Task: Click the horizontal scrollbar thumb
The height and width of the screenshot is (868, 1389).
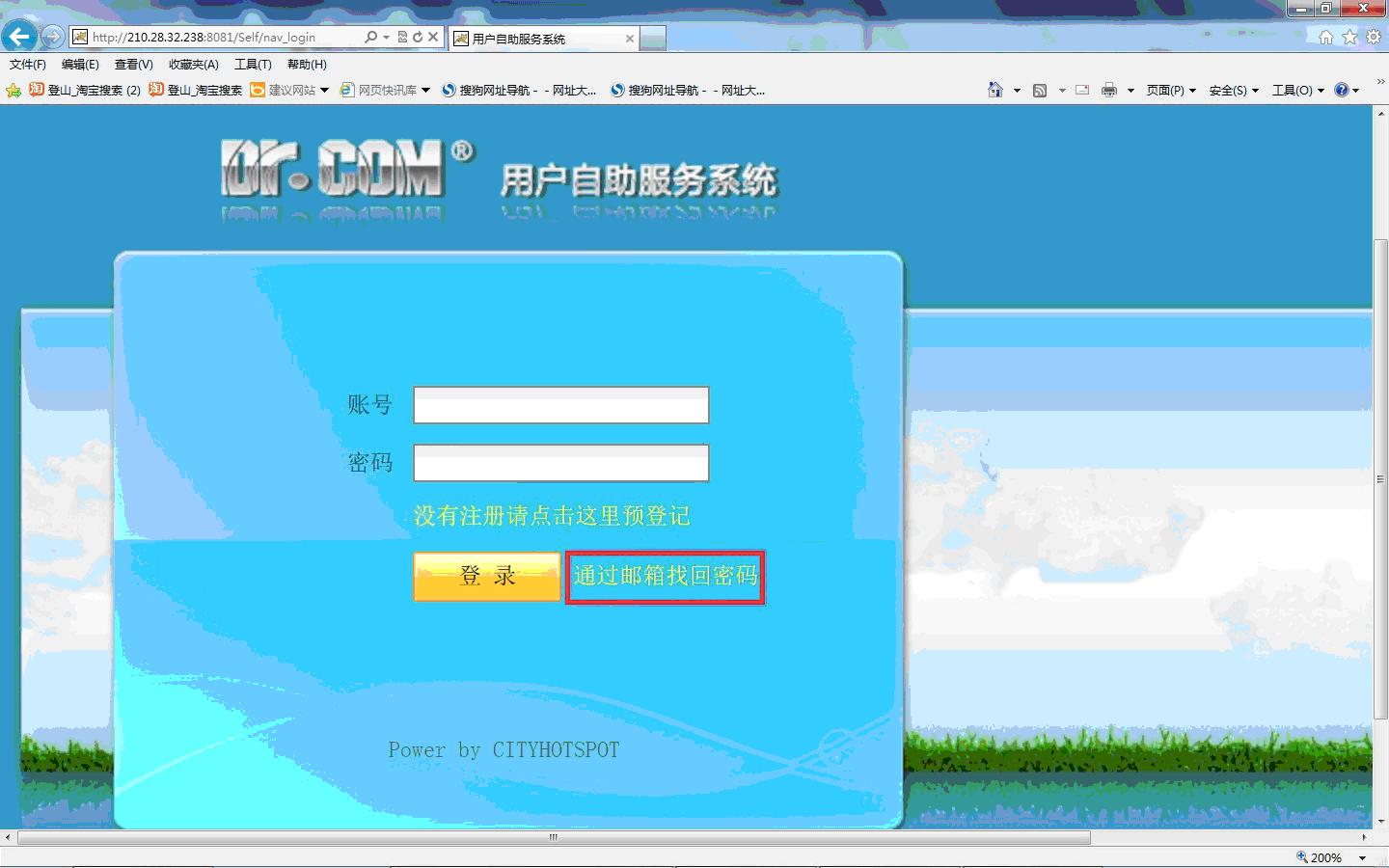Action: tap(554, 837)
